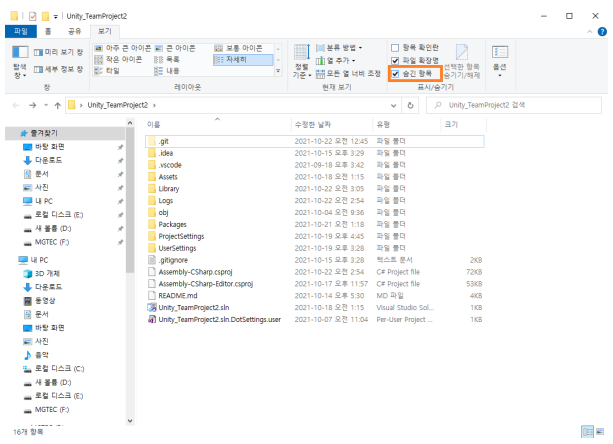Select 내용 content layout
Image resolution: width=613 pixels, height=444 pixels.
pyautogui.click(x=167, y=71)
